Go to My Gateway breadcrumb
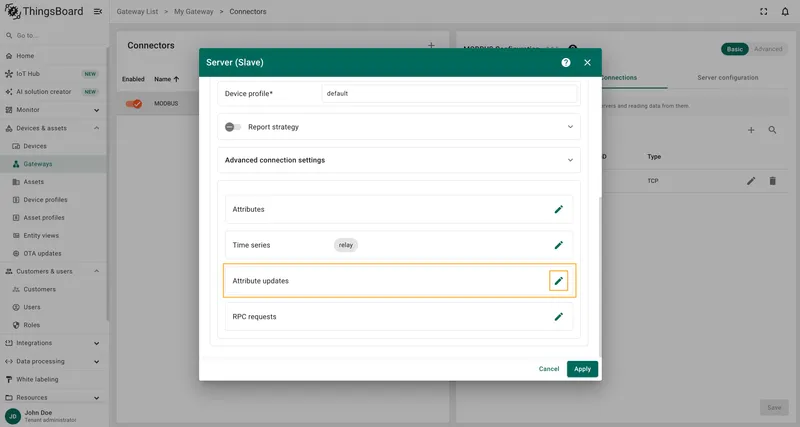This screenshot has height=427, width=800. (193, 11)
